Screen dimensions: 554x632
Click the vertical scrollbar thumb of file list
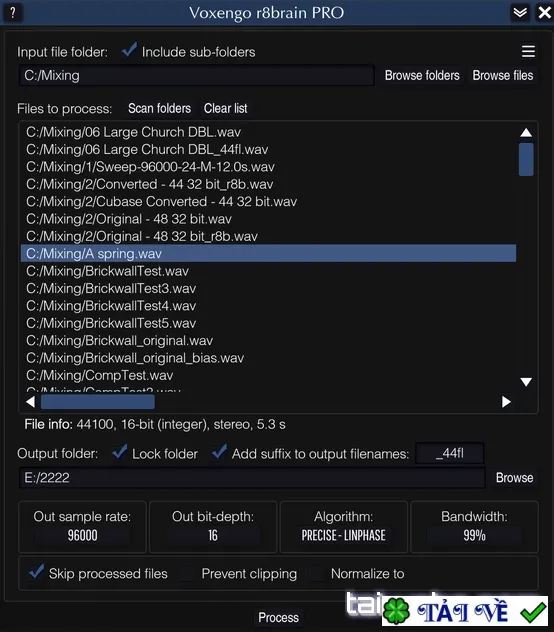point(526,159)
